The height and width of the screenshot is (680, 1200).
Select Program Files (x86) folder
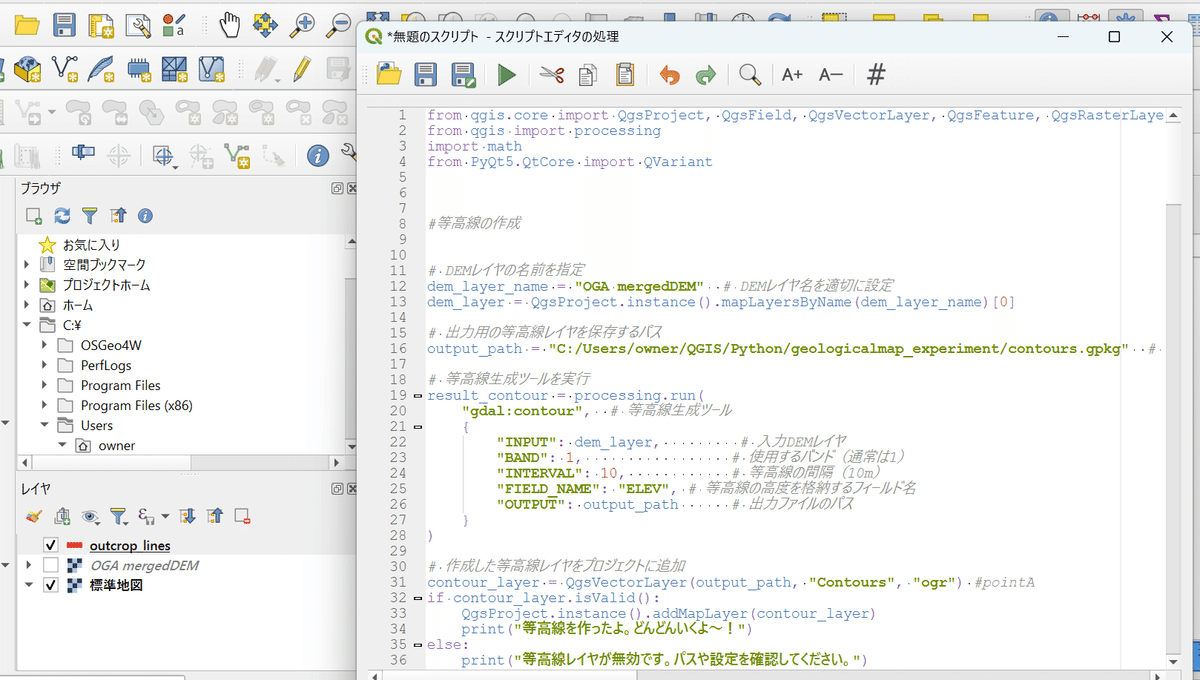tap(136, 405)
